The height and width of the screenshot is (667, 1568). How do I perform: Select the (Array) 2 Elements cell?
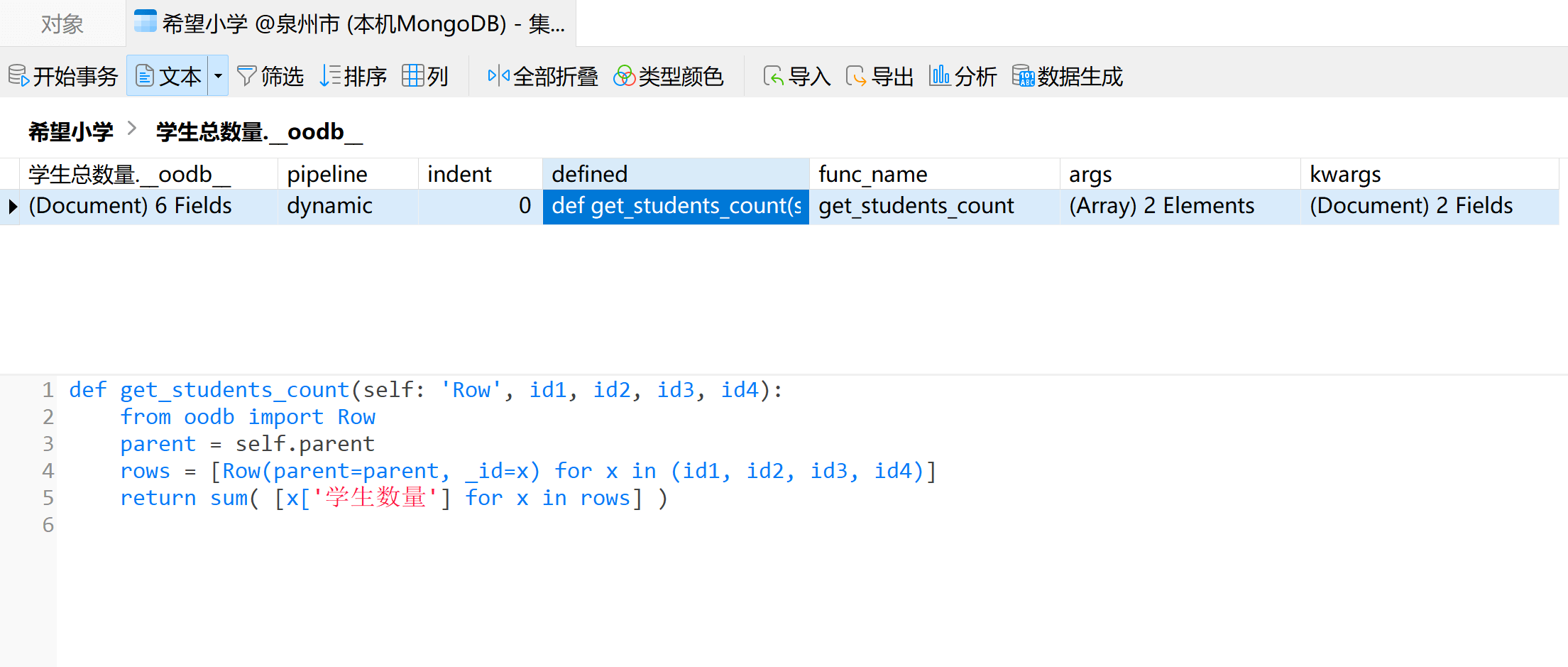click(x=1180, y=207)
